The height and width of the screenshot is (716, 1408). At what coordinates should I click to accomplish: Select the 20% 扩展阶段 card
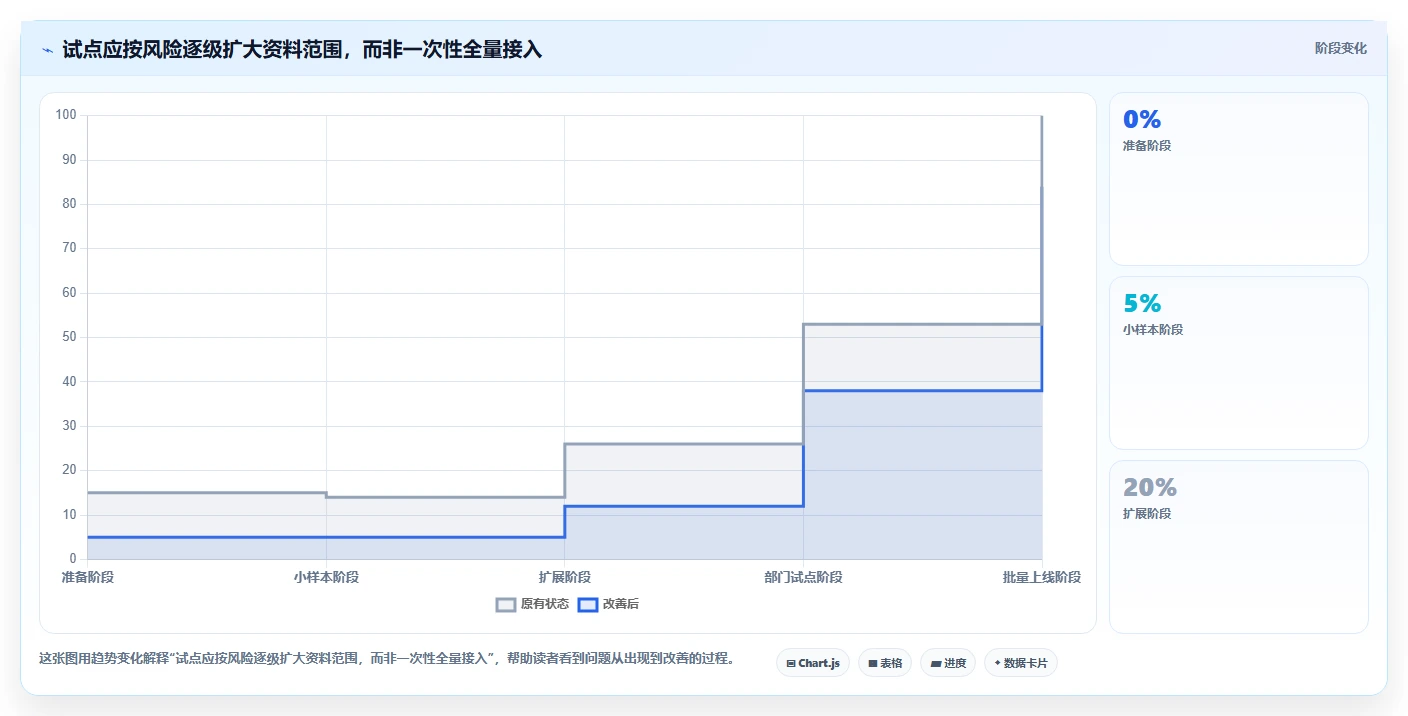[x=1238, y=547]
